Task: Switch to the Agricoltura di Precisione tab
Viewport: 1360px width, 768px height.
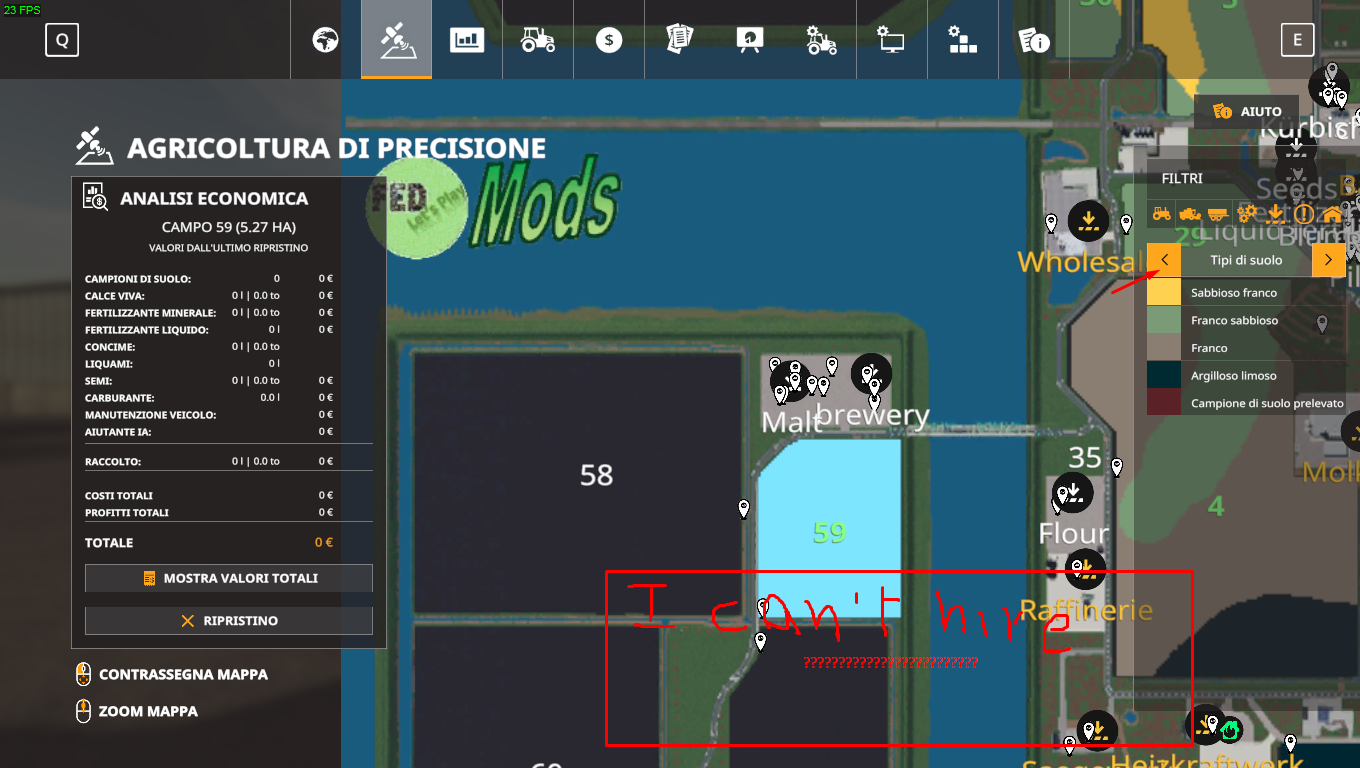Action: click(x=397, y=40)
